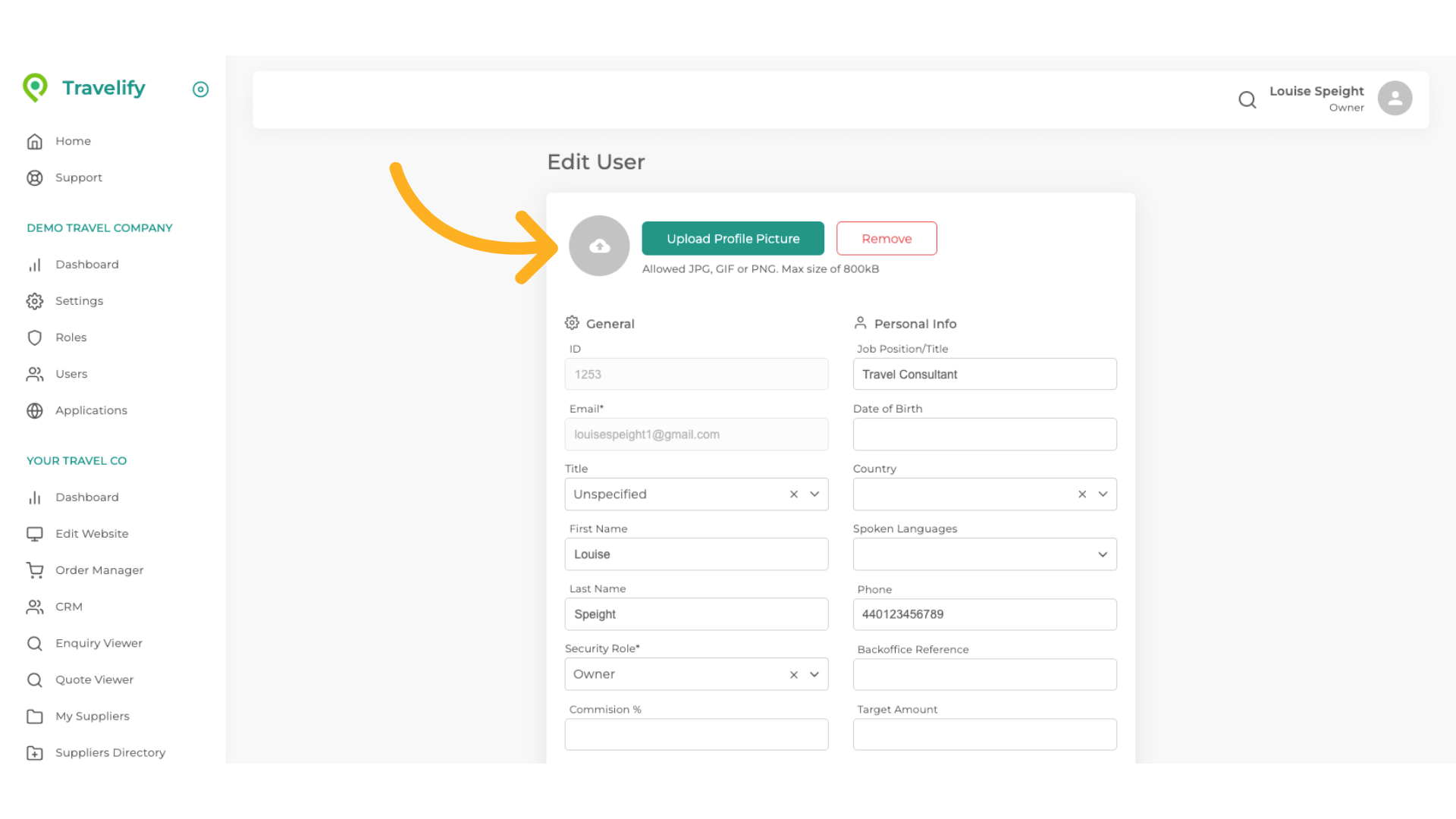
Task: Open My Suppliers folder icon
Action: coord(35,716)
